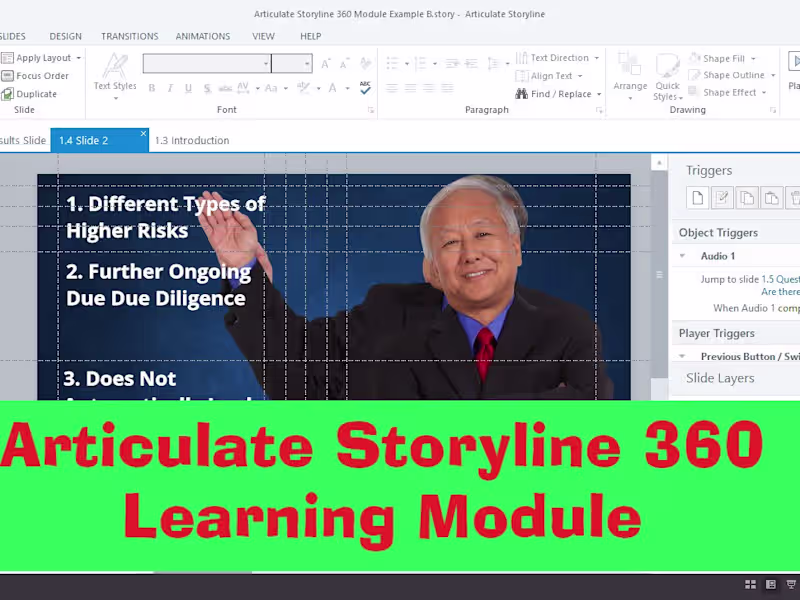Click the Decrease Indent icon
This screenshot has height=600, width=800.
452,63
